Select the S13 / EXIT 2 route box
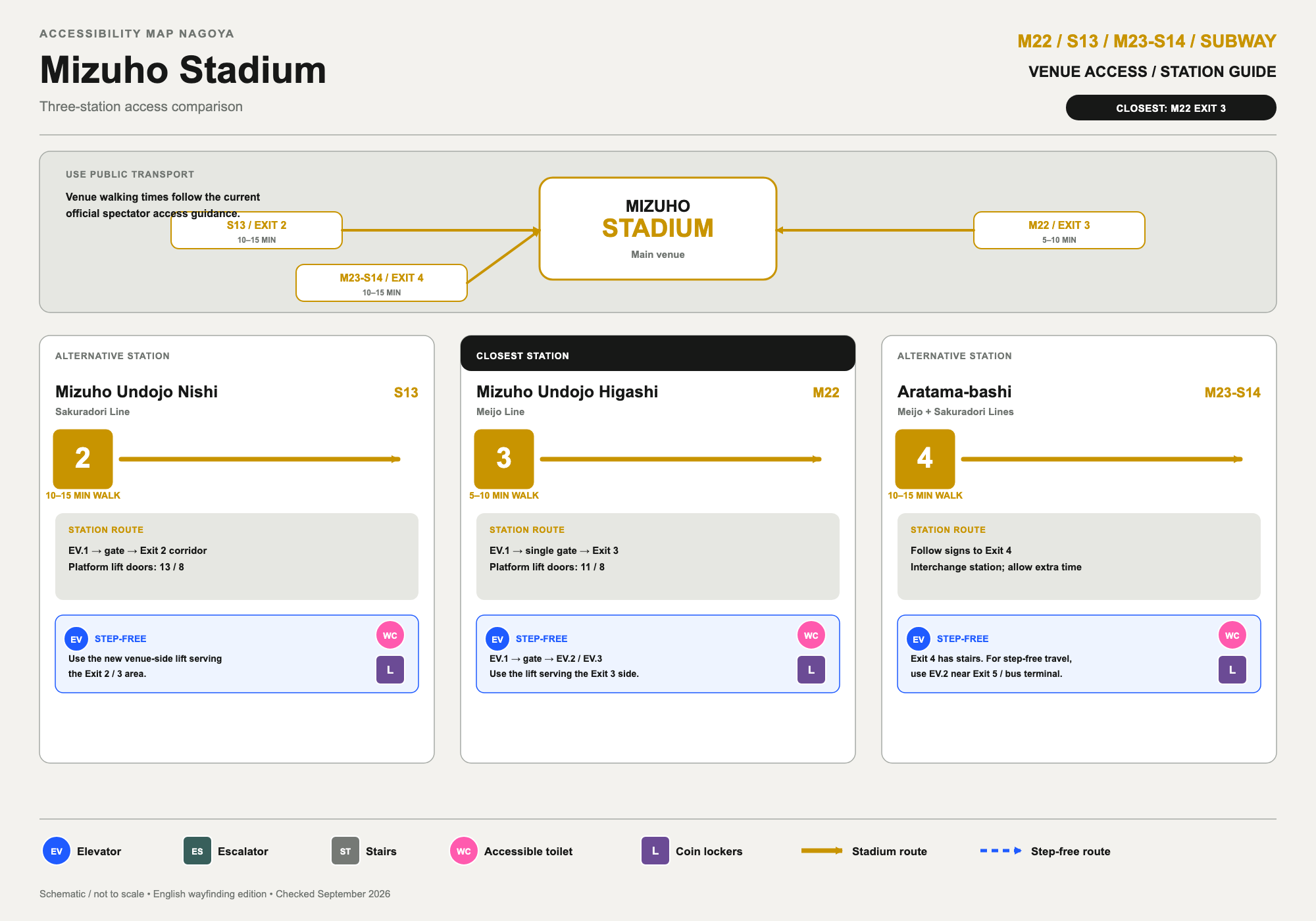The image size is (1316, 921). [x=257, y=230]
